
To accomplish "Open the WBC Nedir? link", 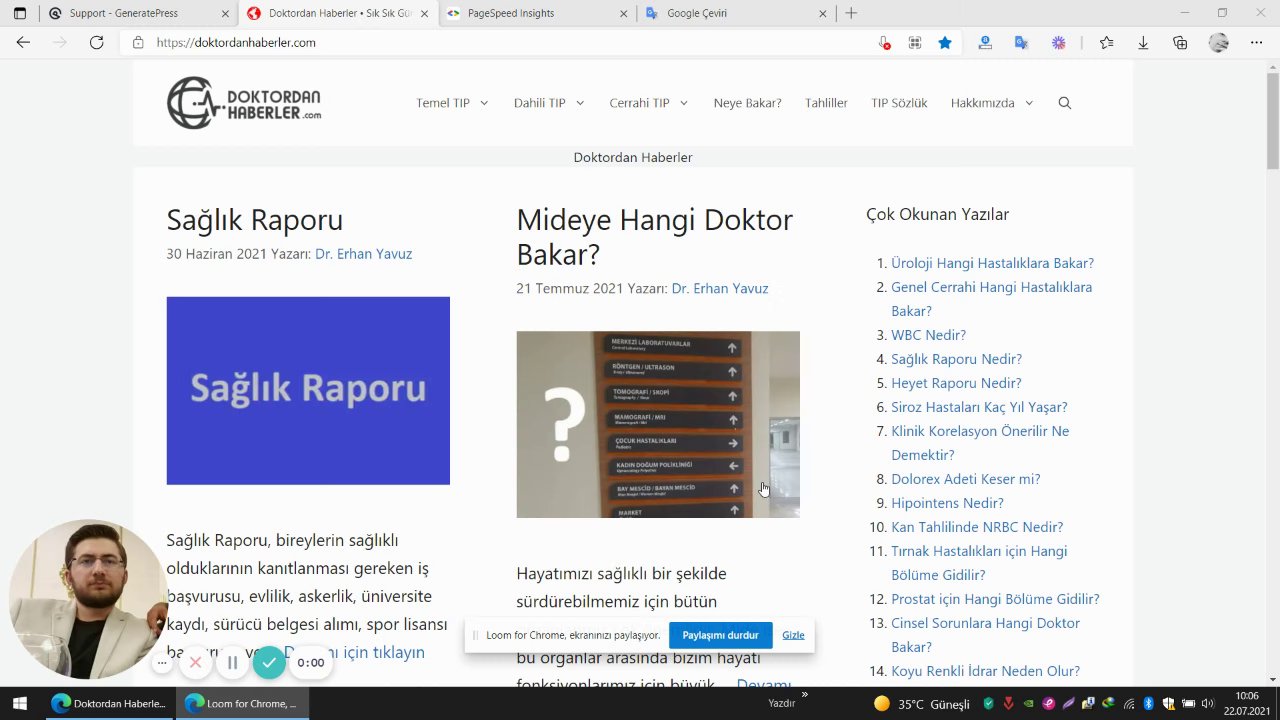I will pyautogui.click(x=928, y=335).
